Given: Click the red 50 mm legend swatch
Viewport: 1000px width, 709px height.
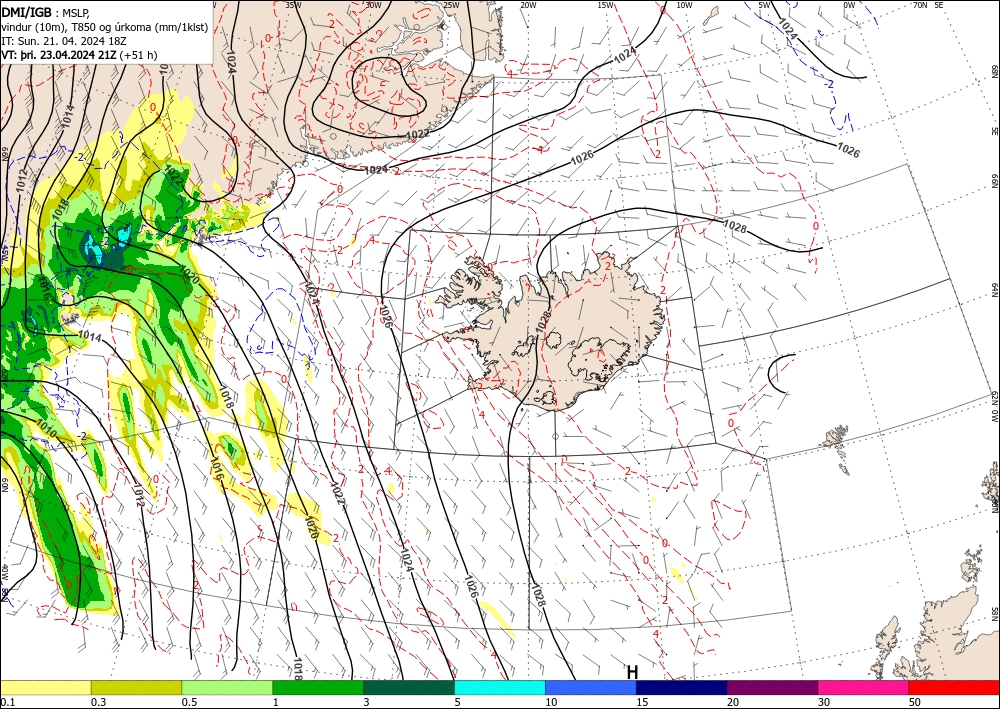Looking at the screenshot, I should [954, 687].
